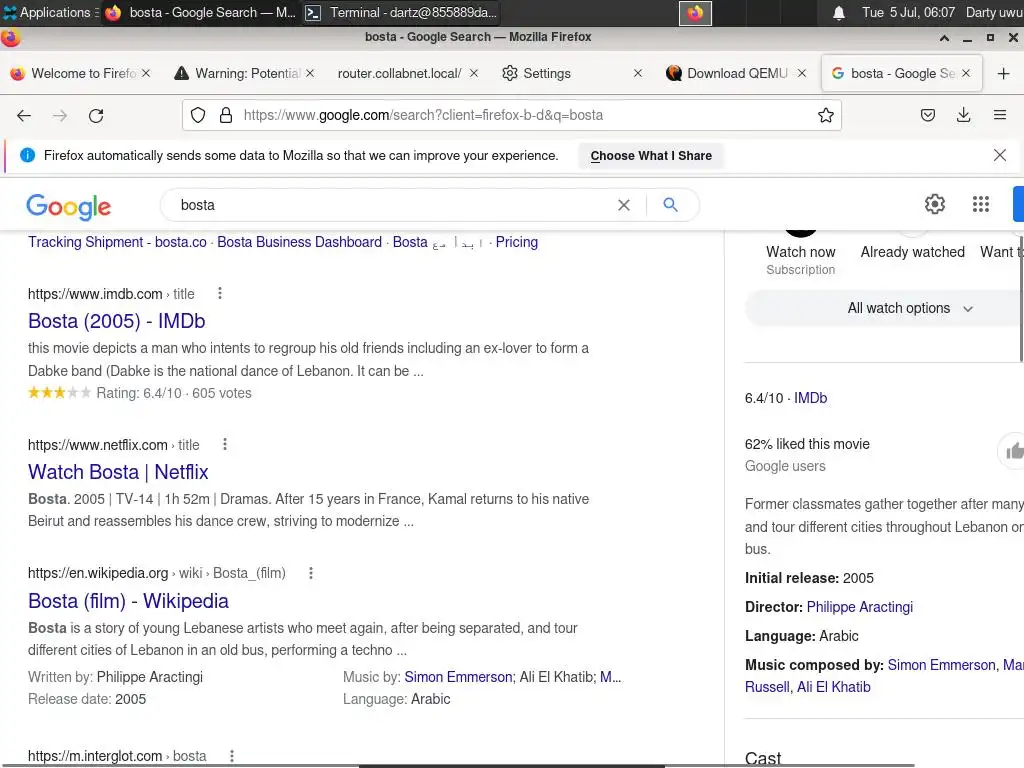
Task: Open IMDb rating link in side panel
Action: [x=810, y=398]
